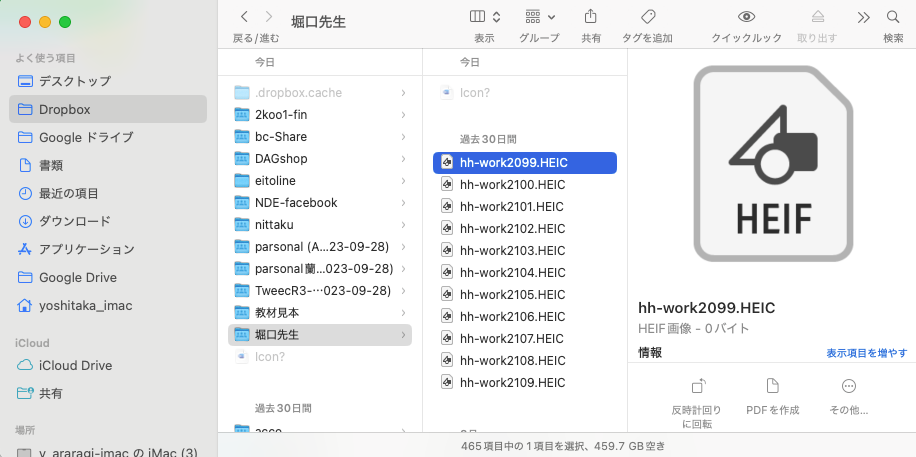Select file hh-work2109.HEIC

[525, 383]
